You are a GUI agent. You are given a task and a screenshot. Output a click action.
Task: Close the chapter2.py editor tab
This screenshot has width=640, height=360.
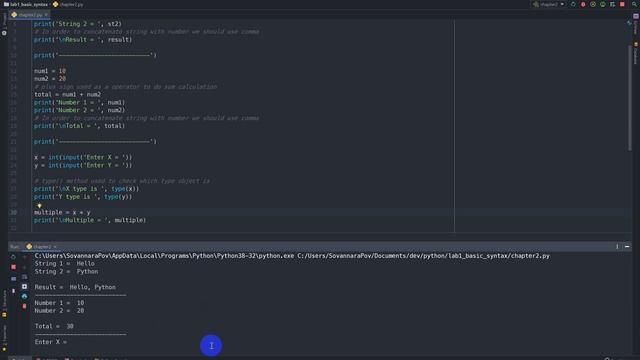pyautogui.click(x=46, y=15)
